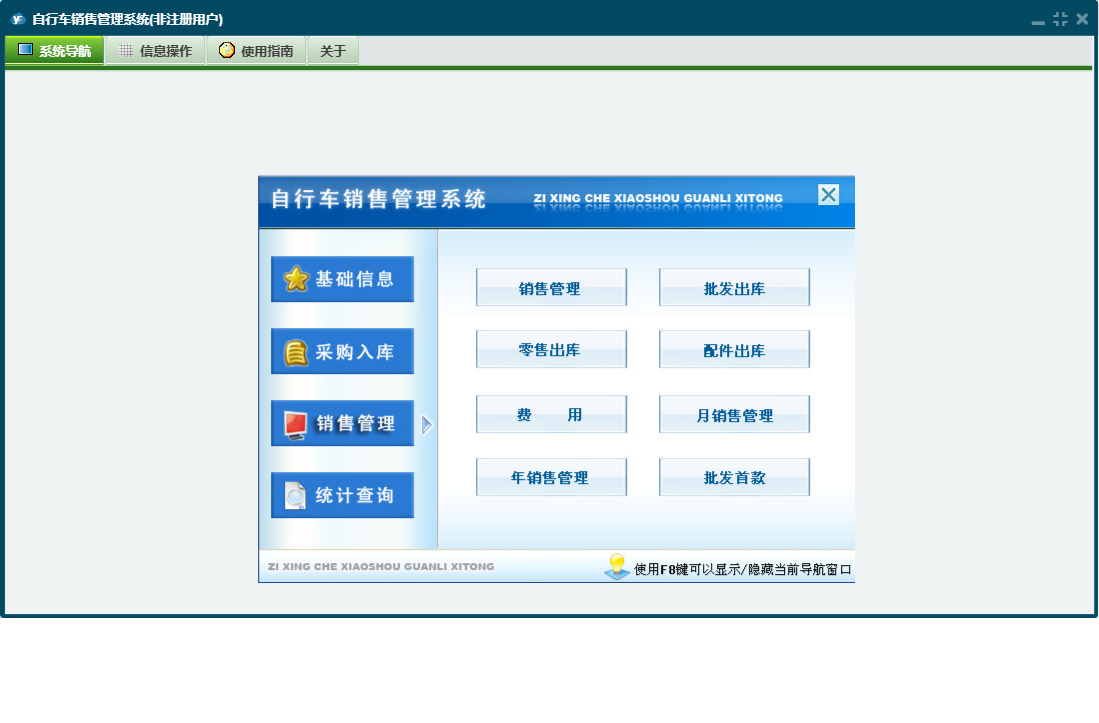Select 销售管理 in the left sidebar
Viewport: 1099px width, 723px height.
pos(342,423)
